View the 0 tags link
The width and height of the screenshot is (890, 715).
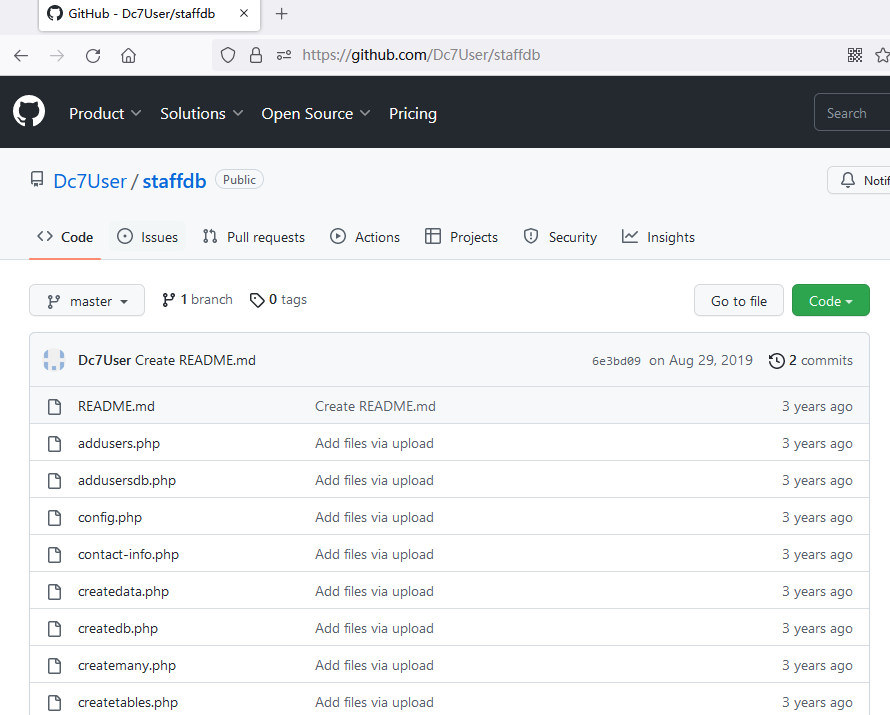pyautogui.click(x=278, y=300)
